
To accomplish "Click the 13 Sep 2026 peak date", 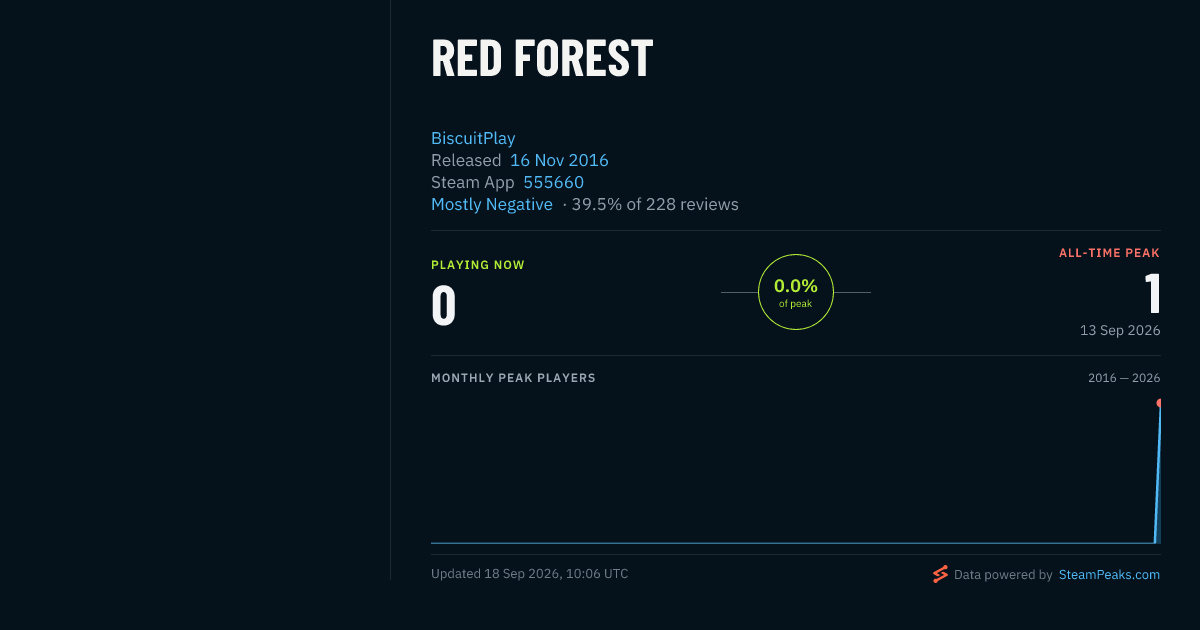I will 1120,330.
